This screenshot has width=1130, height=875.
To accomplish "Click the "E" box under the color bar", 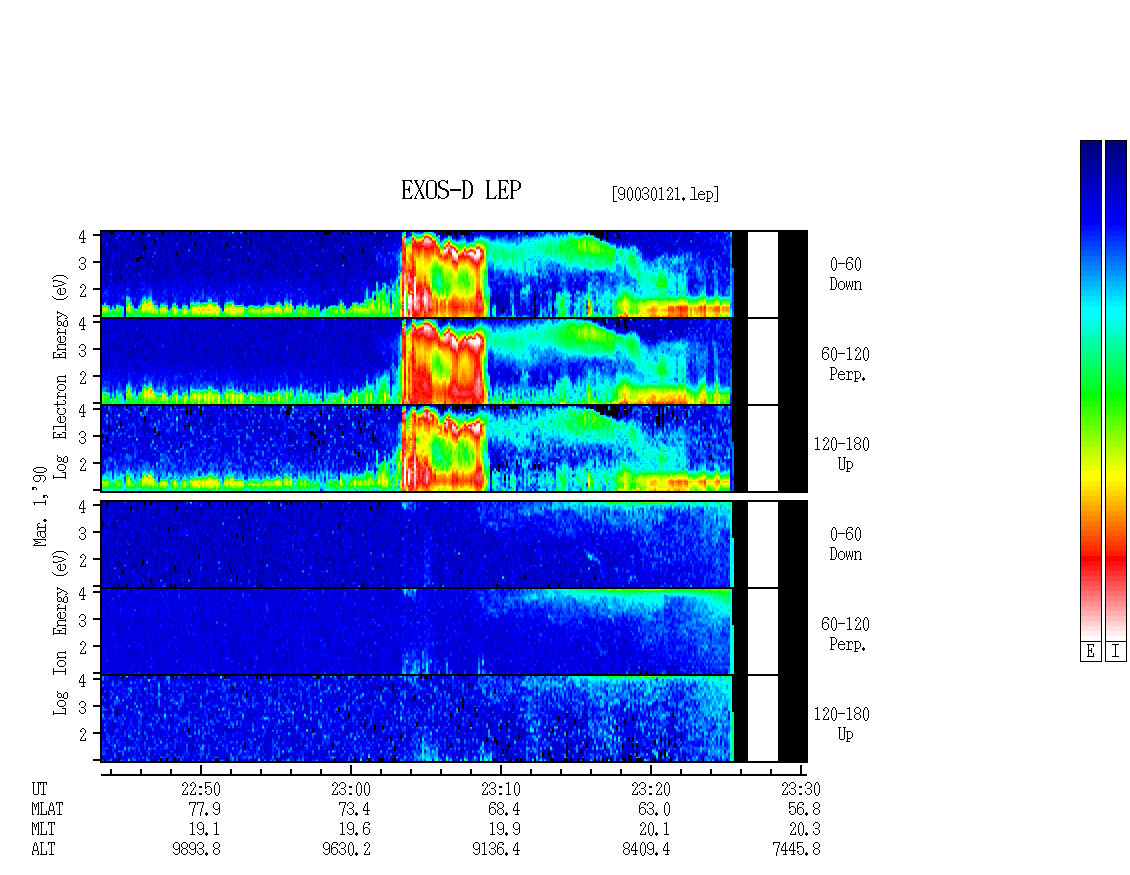I will [x=1090, y=651].
